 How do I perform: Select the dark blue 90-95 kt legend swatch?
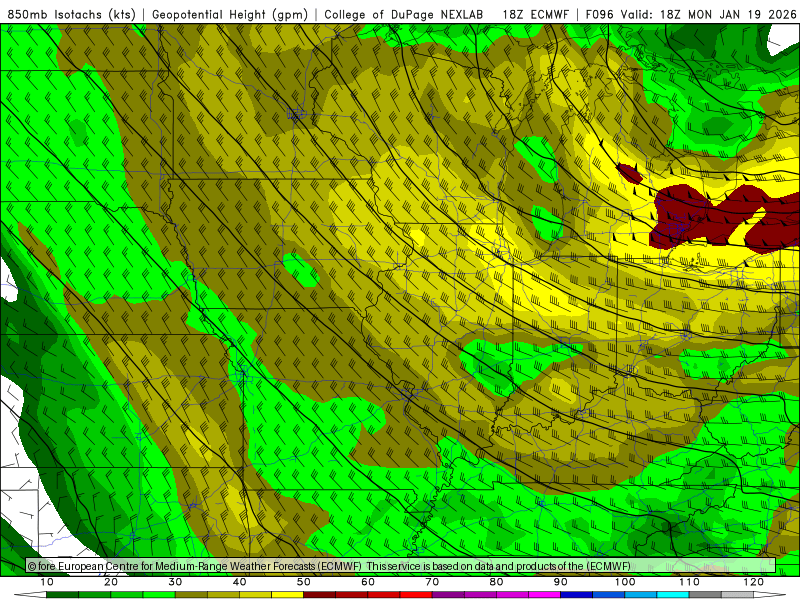(x=577, y=595)
